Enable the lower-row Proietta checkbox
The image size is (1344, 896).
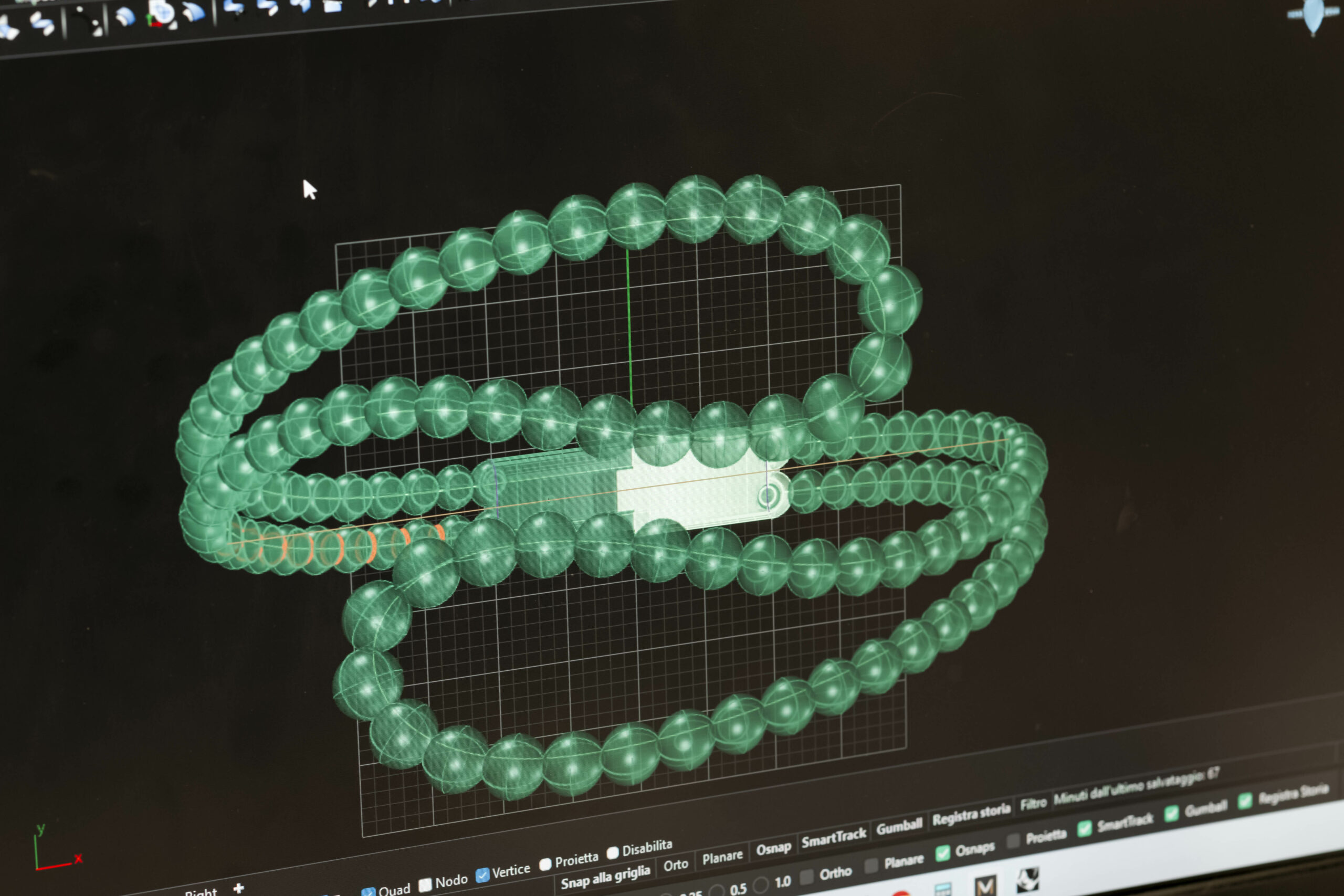(1013, 841)
